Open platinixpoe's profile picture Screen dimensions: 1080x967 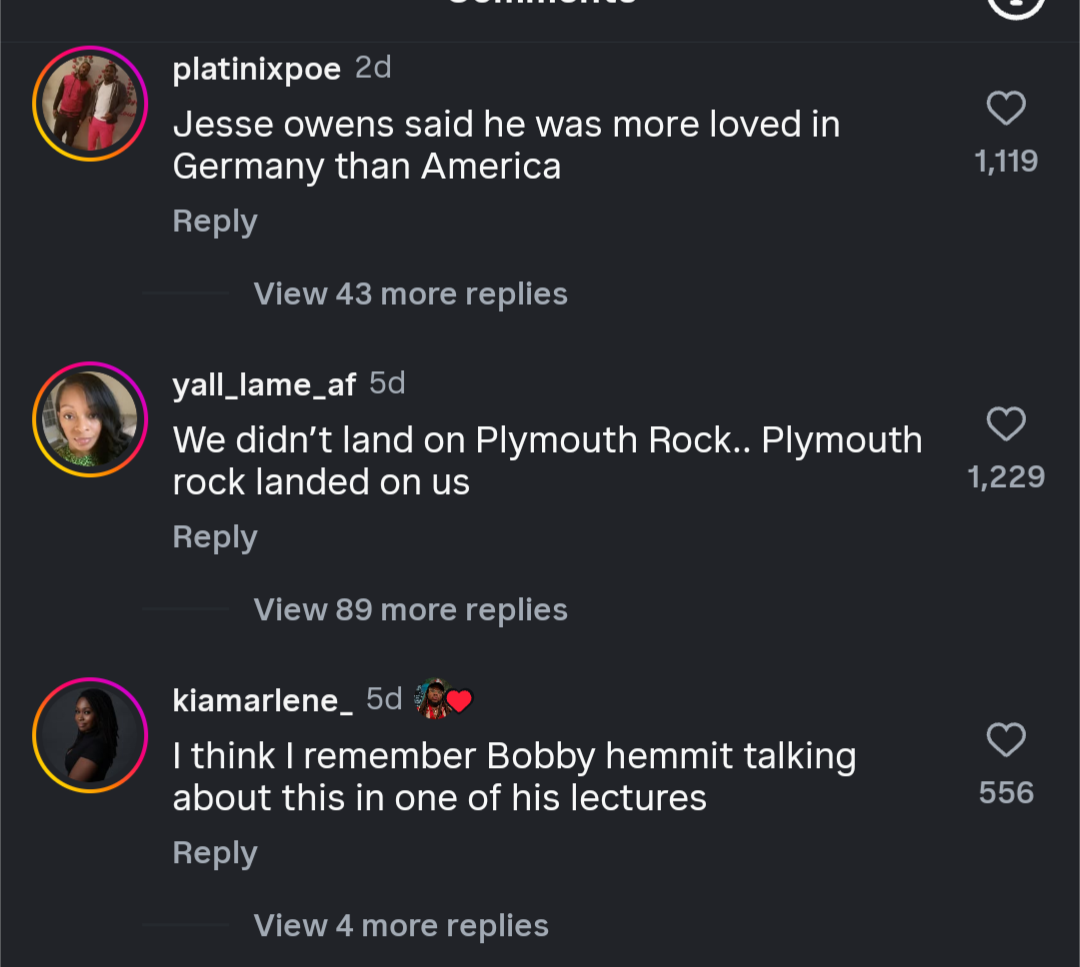[90, 103]
